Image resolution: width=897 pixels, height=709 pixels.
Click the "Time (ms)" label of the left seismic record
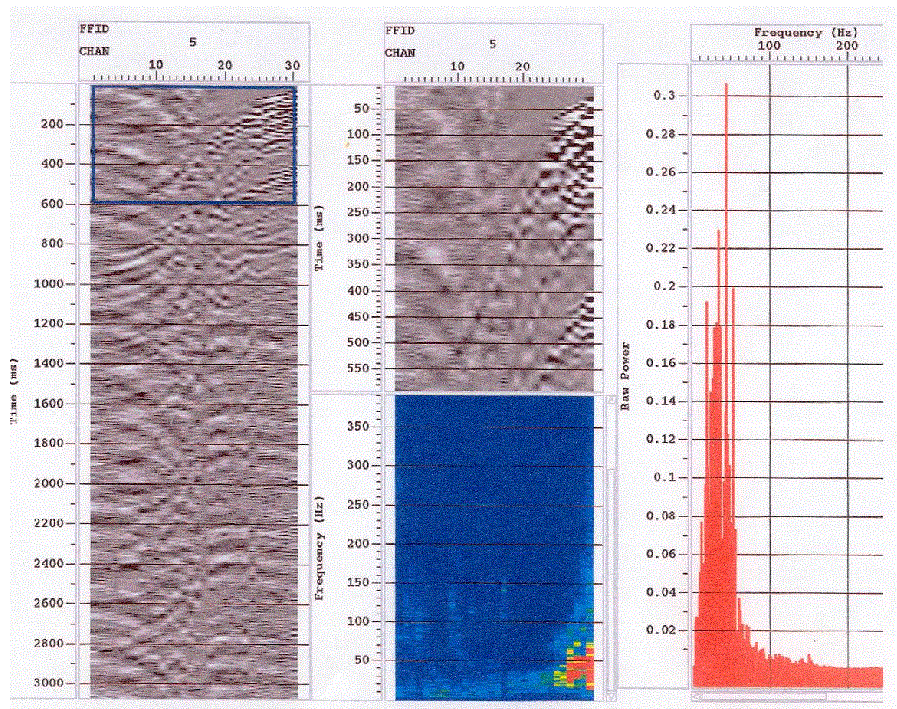(x=14, y=391)
